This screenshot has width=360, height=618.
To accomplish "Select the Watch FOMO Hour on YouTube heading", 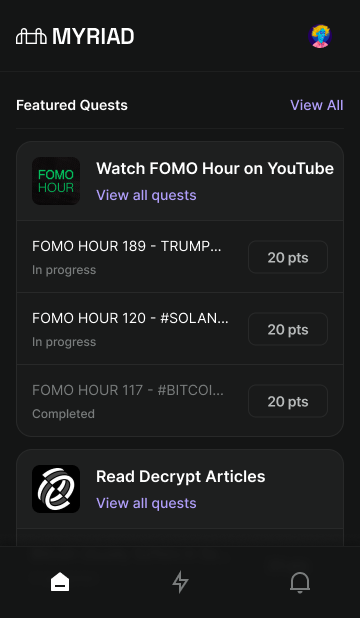I will 215,169.
